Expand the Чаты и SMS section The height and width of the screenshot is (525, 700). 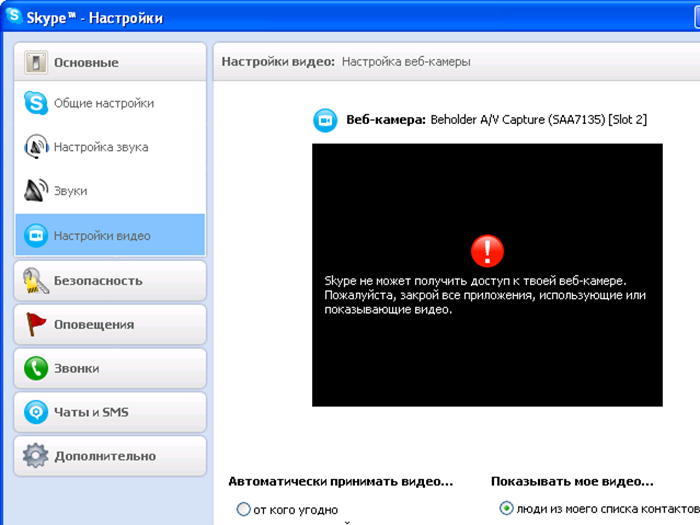pos(110,412)
